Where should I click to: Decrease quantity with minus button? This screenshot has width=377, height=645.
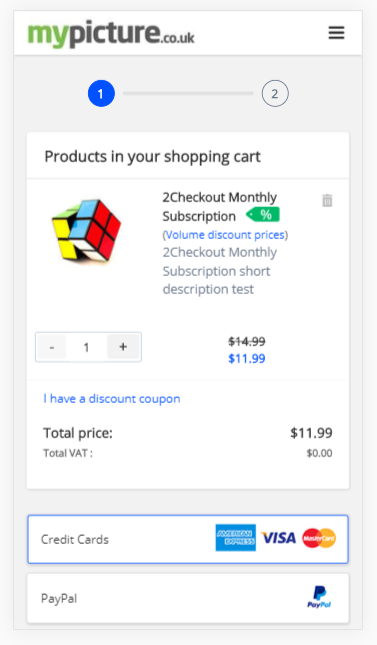coord(52,347)
